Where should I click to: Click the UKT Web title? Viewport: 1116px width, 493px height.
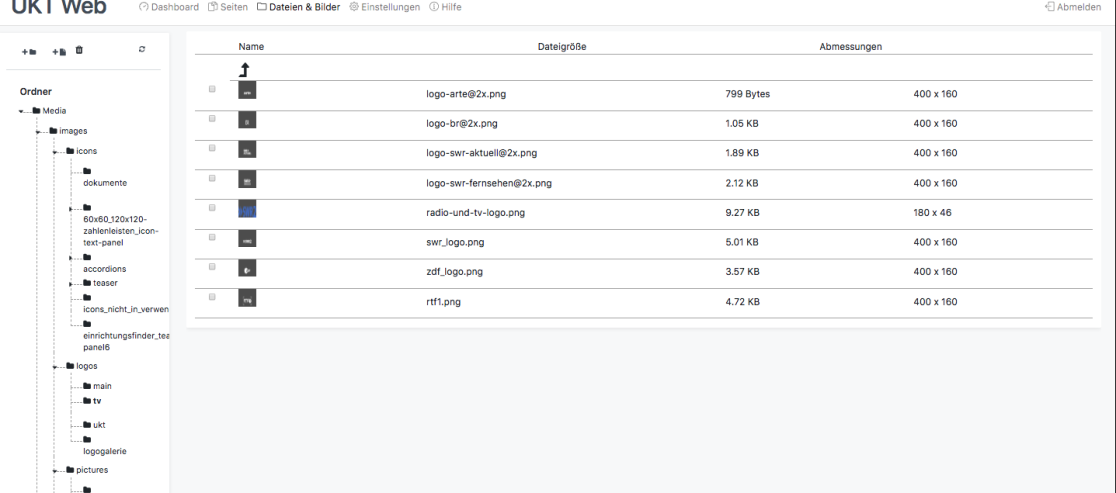click(x=59, y=7)
